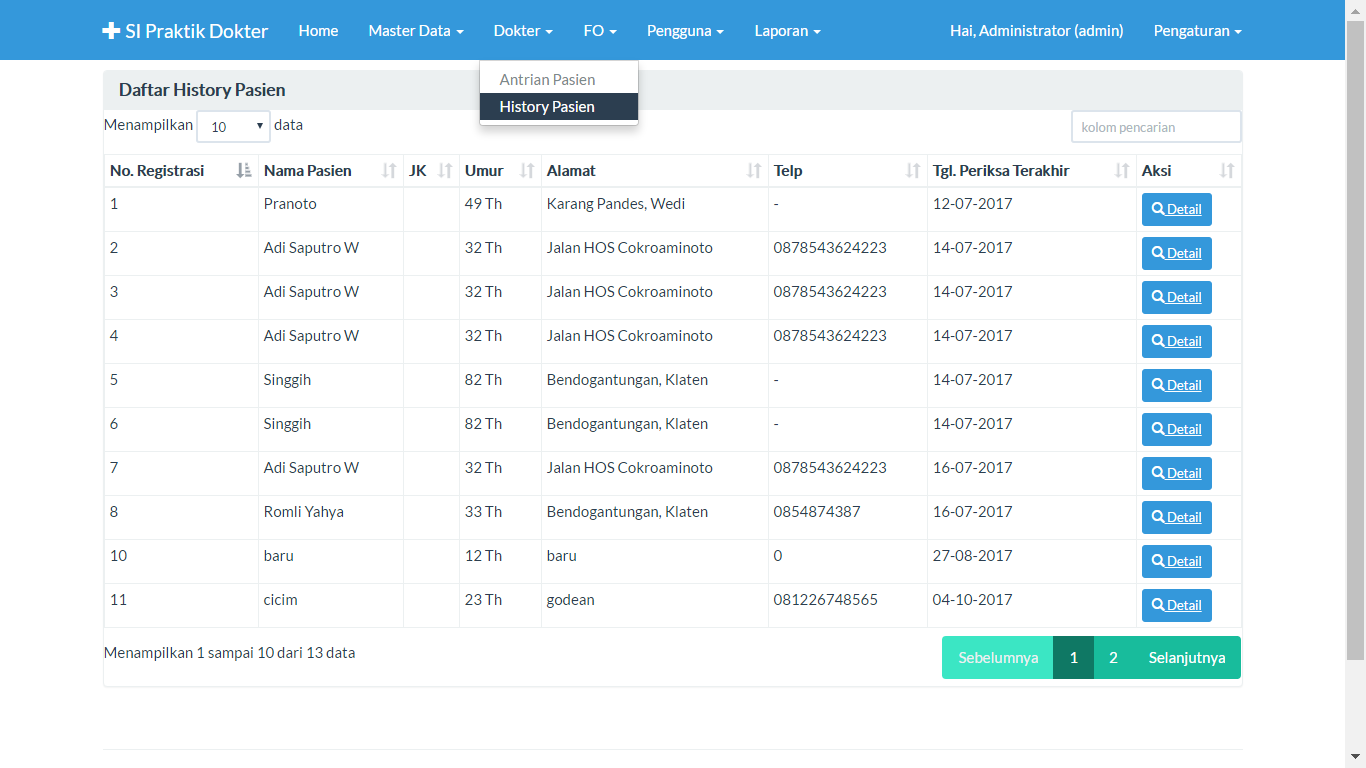
Task: Click the Selanjutnya pagination button
Action: [x=1186, y=658]
